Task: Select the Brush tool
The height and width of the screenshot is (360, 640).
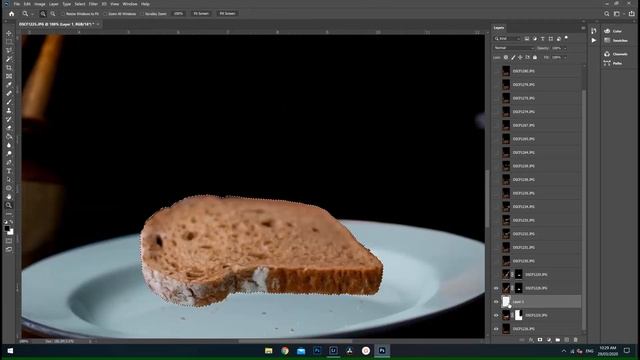Action: click(x=9, y=102)
